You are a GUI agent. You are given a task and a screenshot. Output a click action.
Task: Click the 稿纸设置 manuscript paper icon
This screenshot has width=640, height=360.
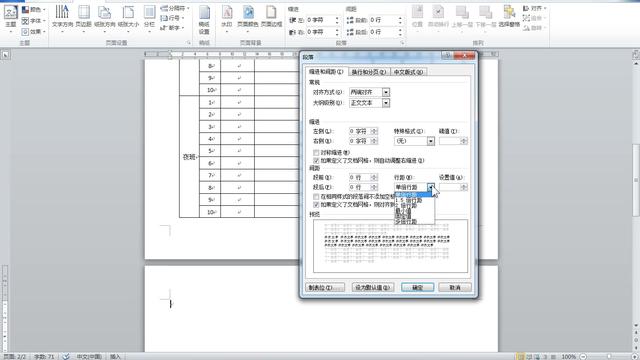[x=204, y=20]
